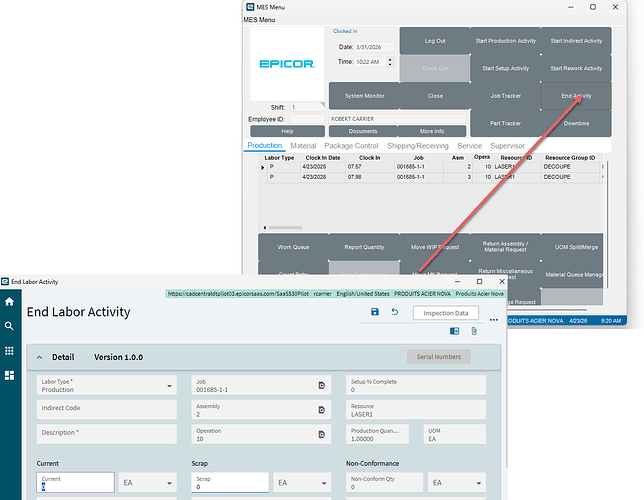
Task: Click the Scrap quantity input field
Action: [230, 482]
